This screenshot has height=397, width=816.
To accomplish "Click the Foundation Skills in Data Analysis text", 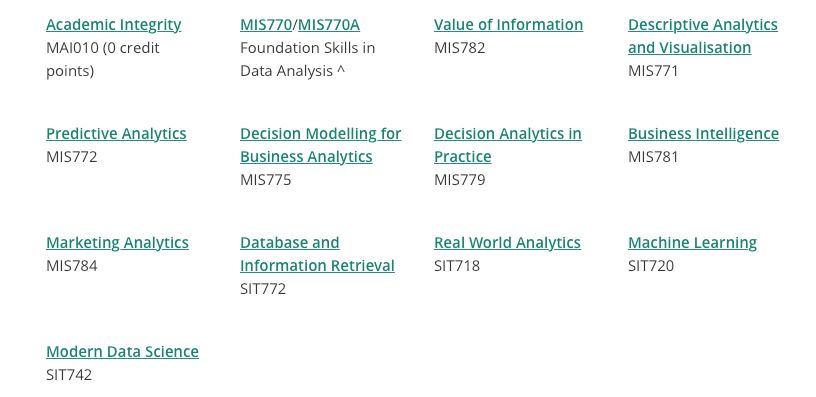I will point(308,59).
